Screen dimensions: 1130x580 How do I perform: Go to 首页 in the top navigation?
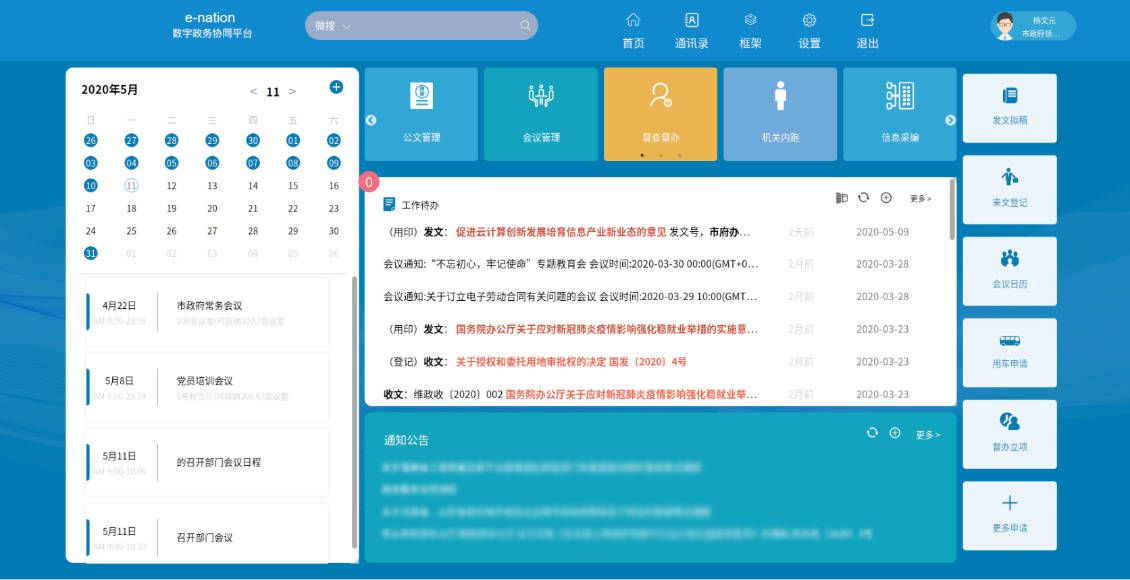[633, 31]
